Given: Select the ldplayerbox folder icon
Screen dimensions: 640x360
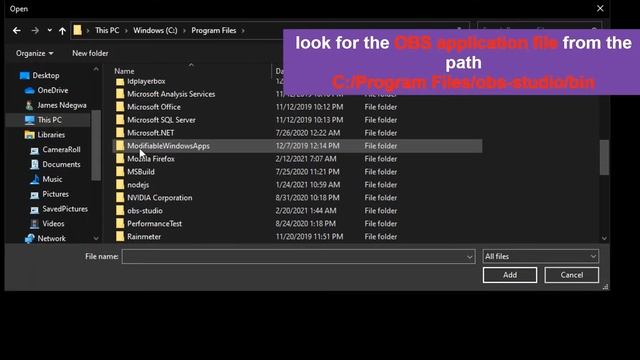Looking at the screenshot, I should (120, 82).
